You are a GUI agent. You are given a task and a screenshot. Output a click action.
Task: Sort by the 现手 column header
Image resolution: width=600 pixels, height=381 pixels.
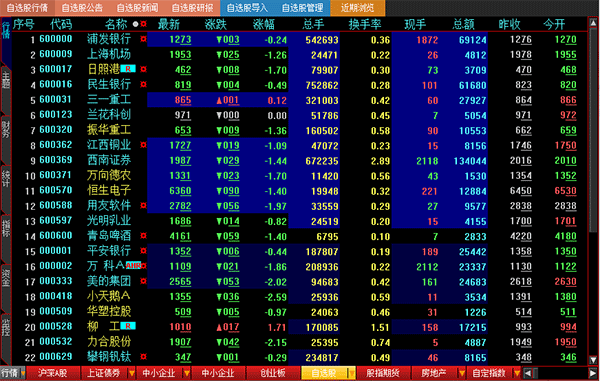click(415, 24)
